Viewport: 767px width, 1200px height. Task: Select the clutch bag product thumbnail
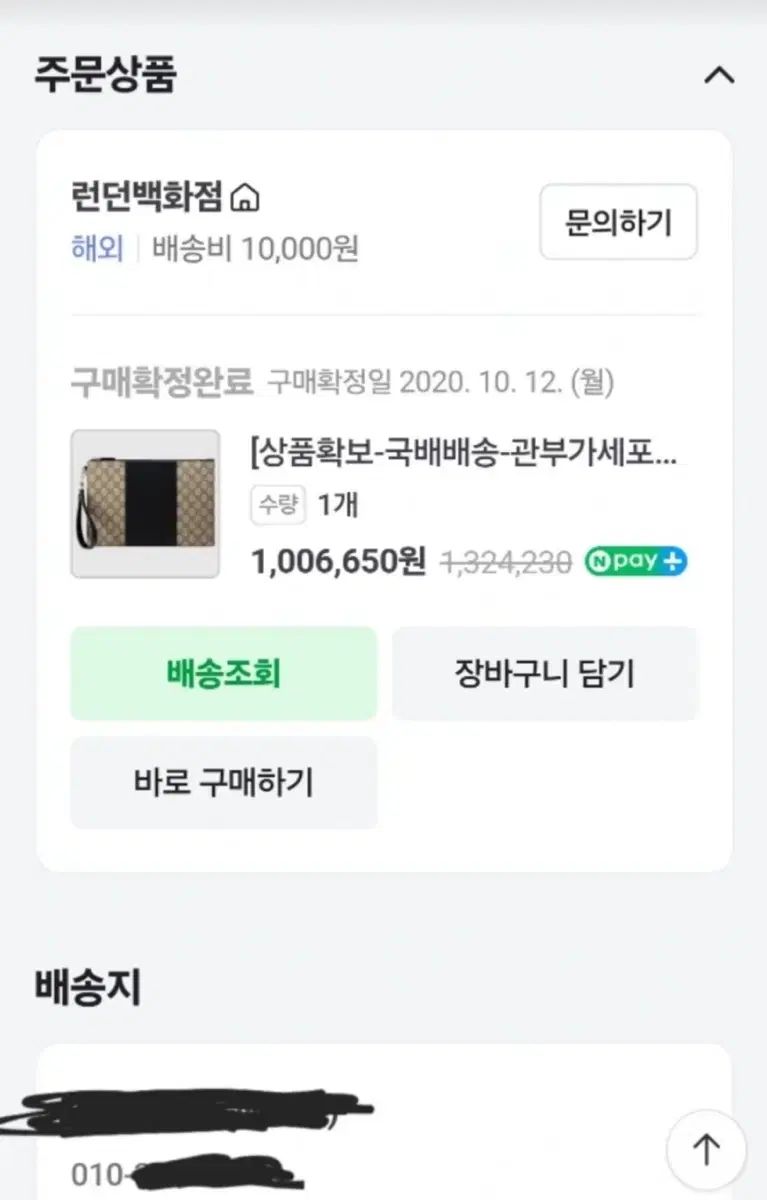point(145,504)
